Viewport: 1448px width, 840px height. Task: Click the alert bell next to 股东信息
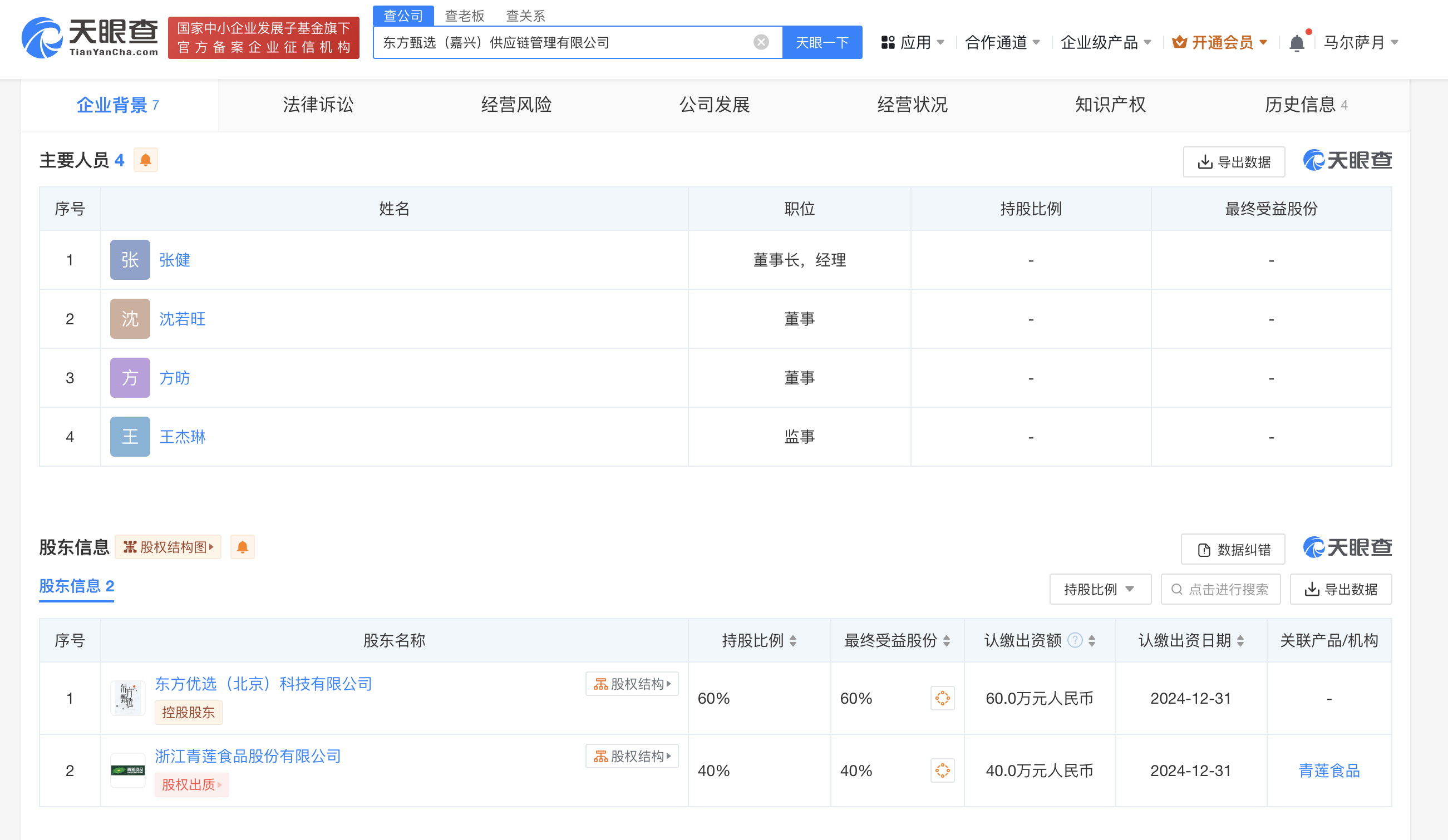click(243, 547)
